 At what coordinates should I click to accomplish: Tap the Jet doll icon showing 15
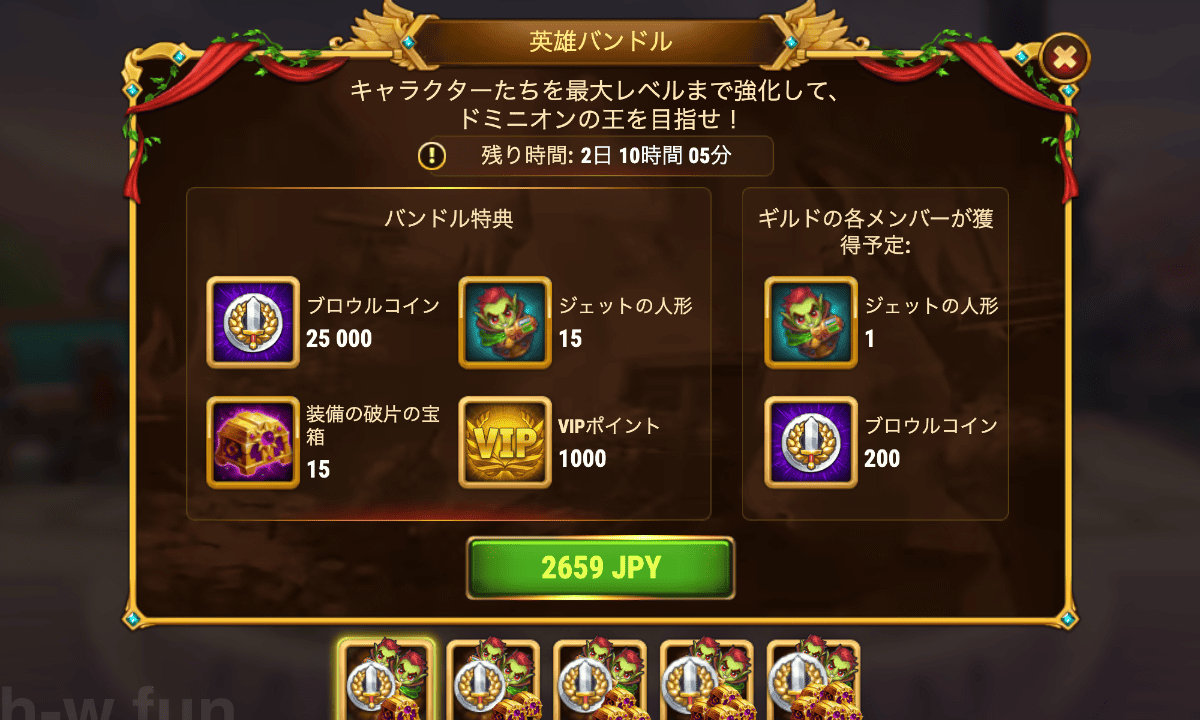tap(505, 322)
